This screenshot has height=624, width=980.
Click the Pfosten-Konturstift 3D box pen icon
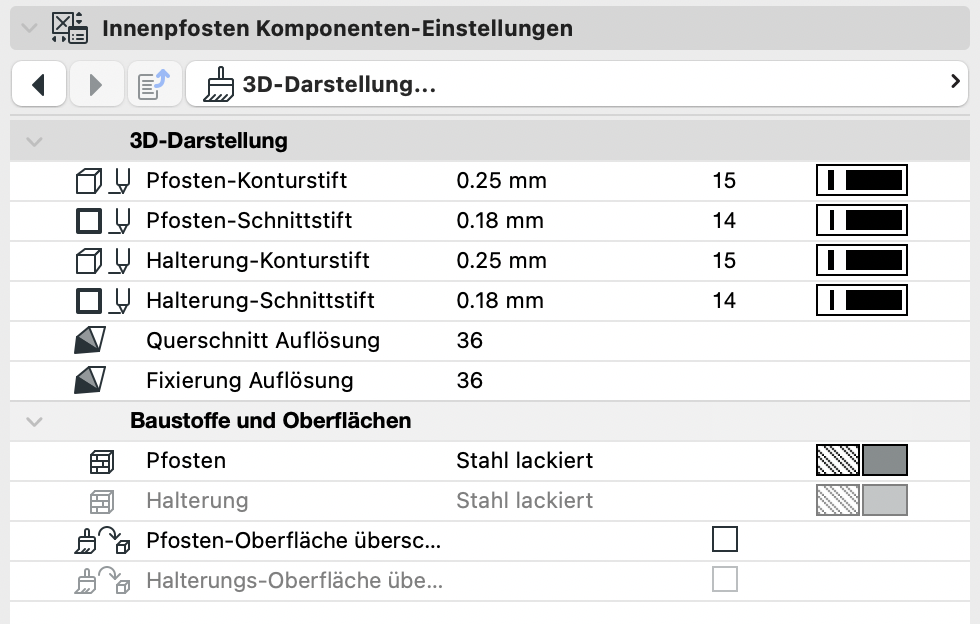pos(103,181)
